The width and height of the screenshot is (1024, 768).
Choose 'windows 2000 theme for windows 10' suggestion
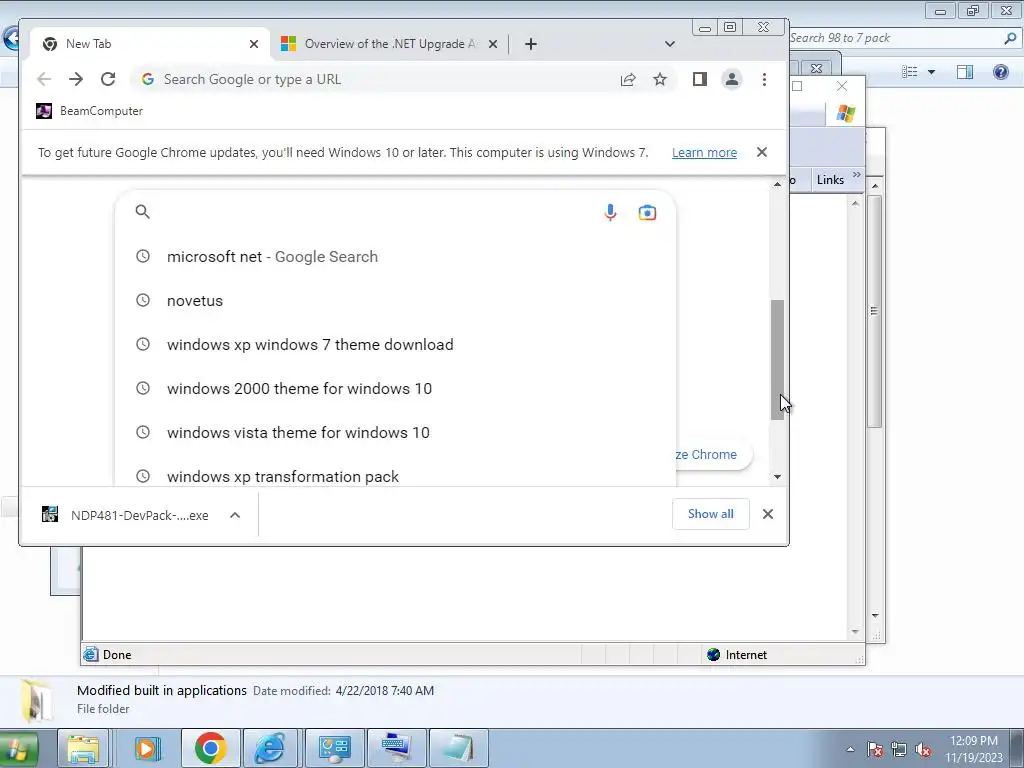coord(395,389)
